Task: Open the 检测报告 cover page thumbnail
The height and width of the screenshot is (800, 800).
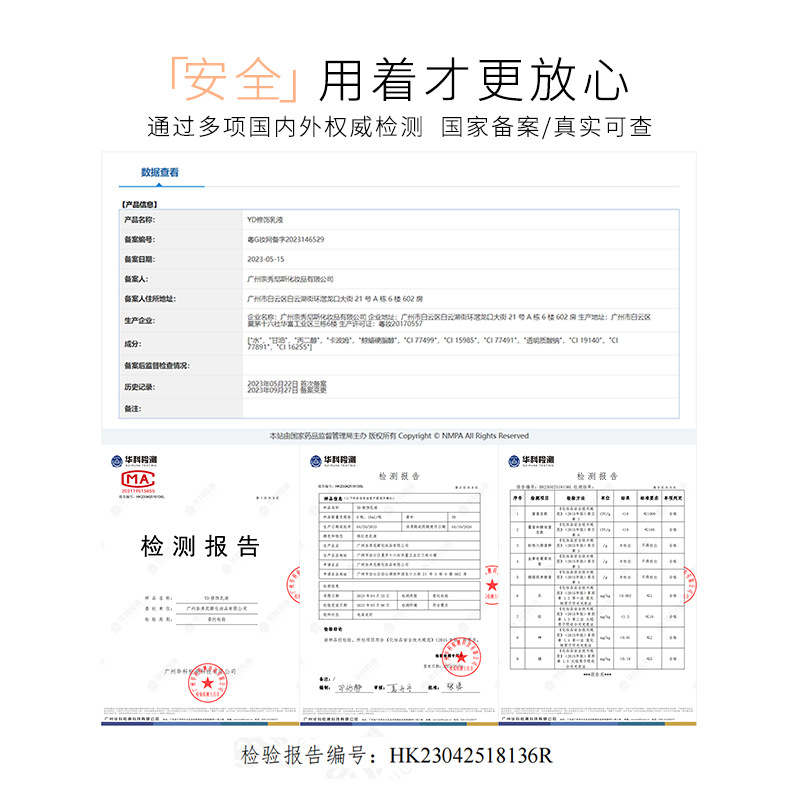Action: [x=199, y=585]
